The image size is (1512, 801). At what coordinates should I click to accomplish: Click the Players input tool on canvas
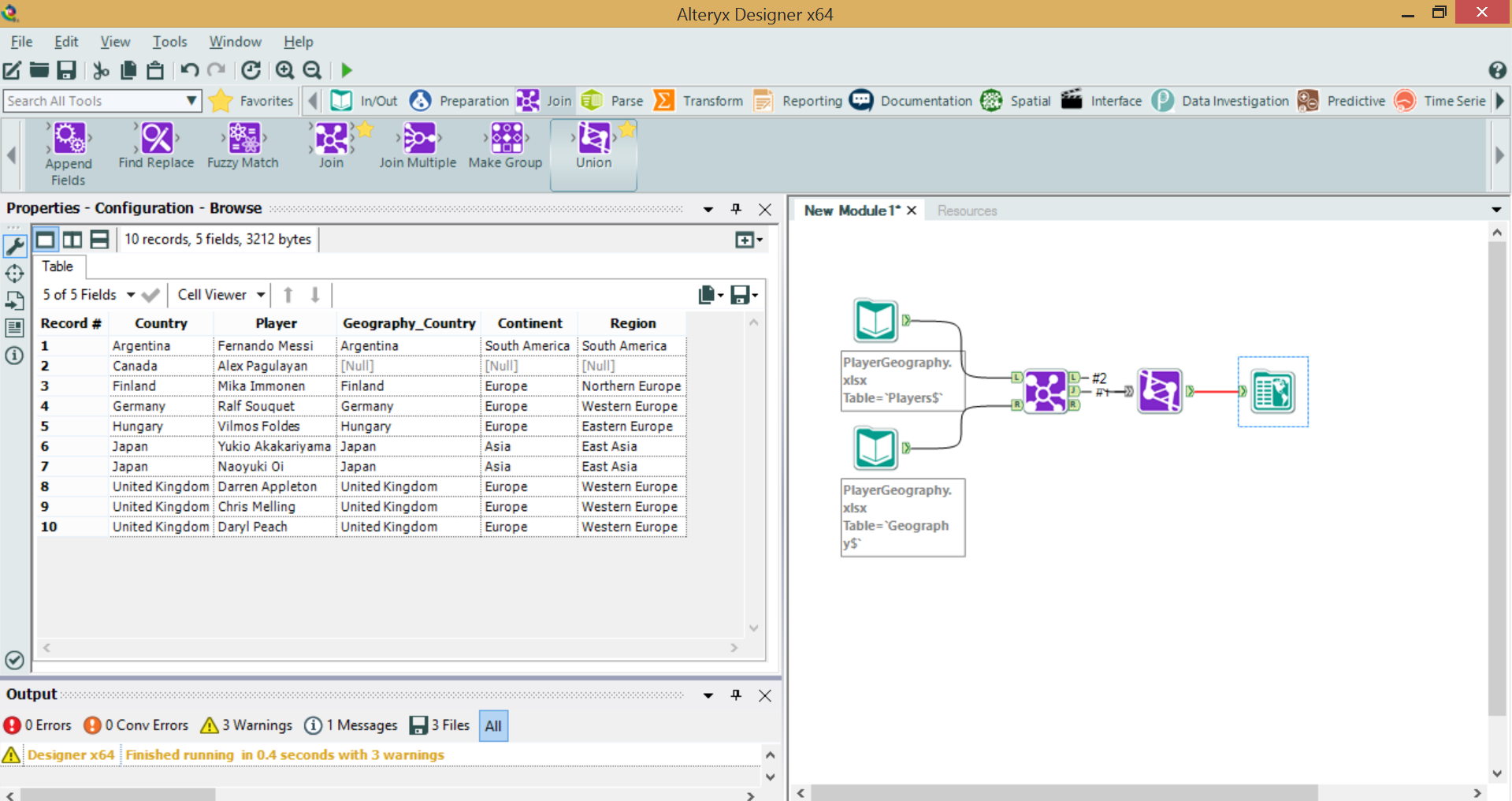pos(875,320)
